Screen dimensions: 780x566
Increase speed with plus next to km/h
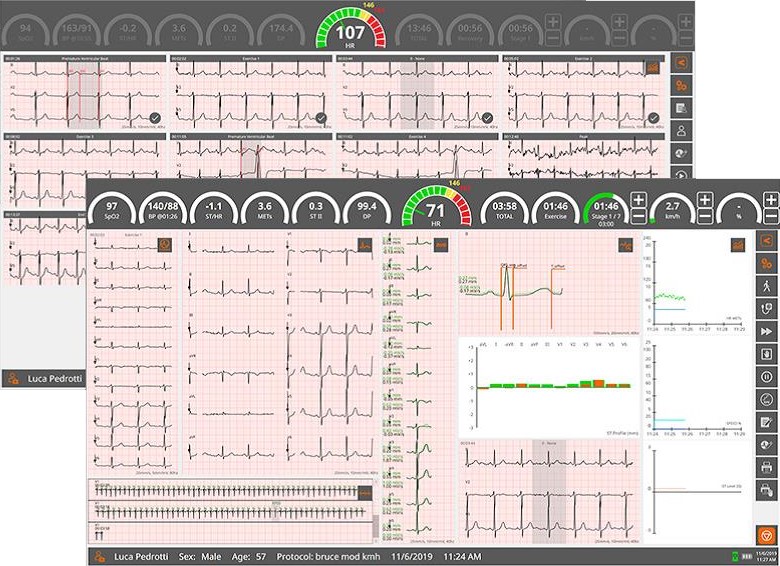click(x=706, y=200)
